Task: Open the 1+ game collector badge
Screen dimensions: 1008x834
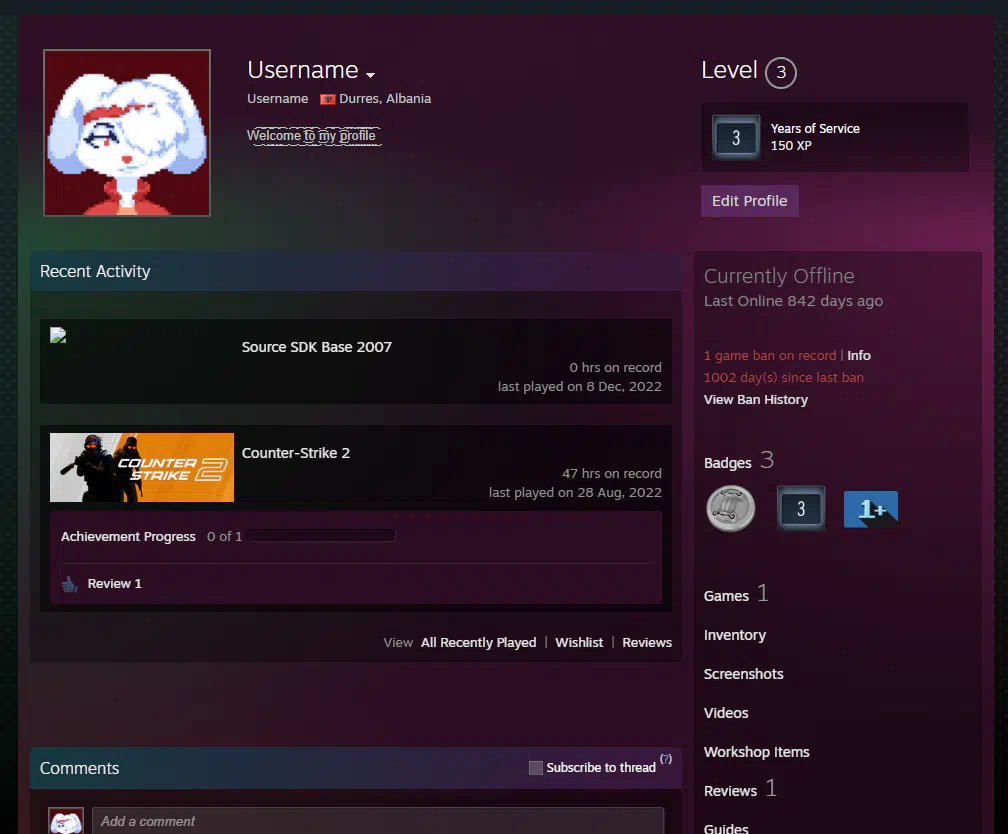Action: coord(870,509)
